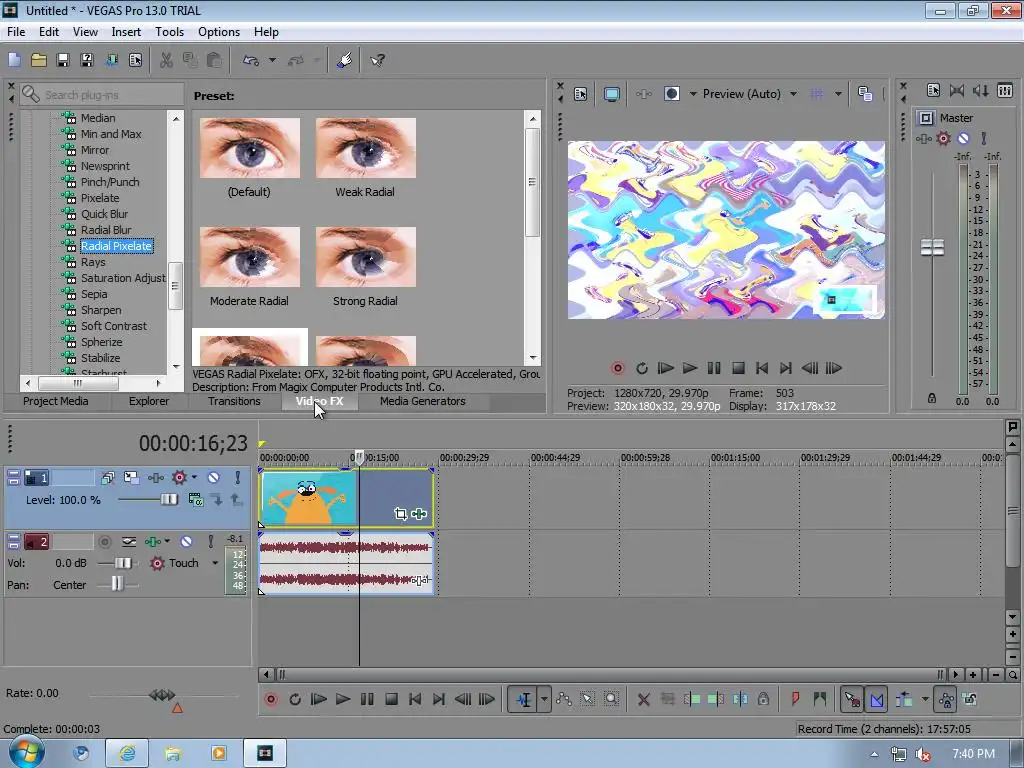Screen dimensions: 1024x768
Task: Search plug-ins input field
Action: point(102,95)
